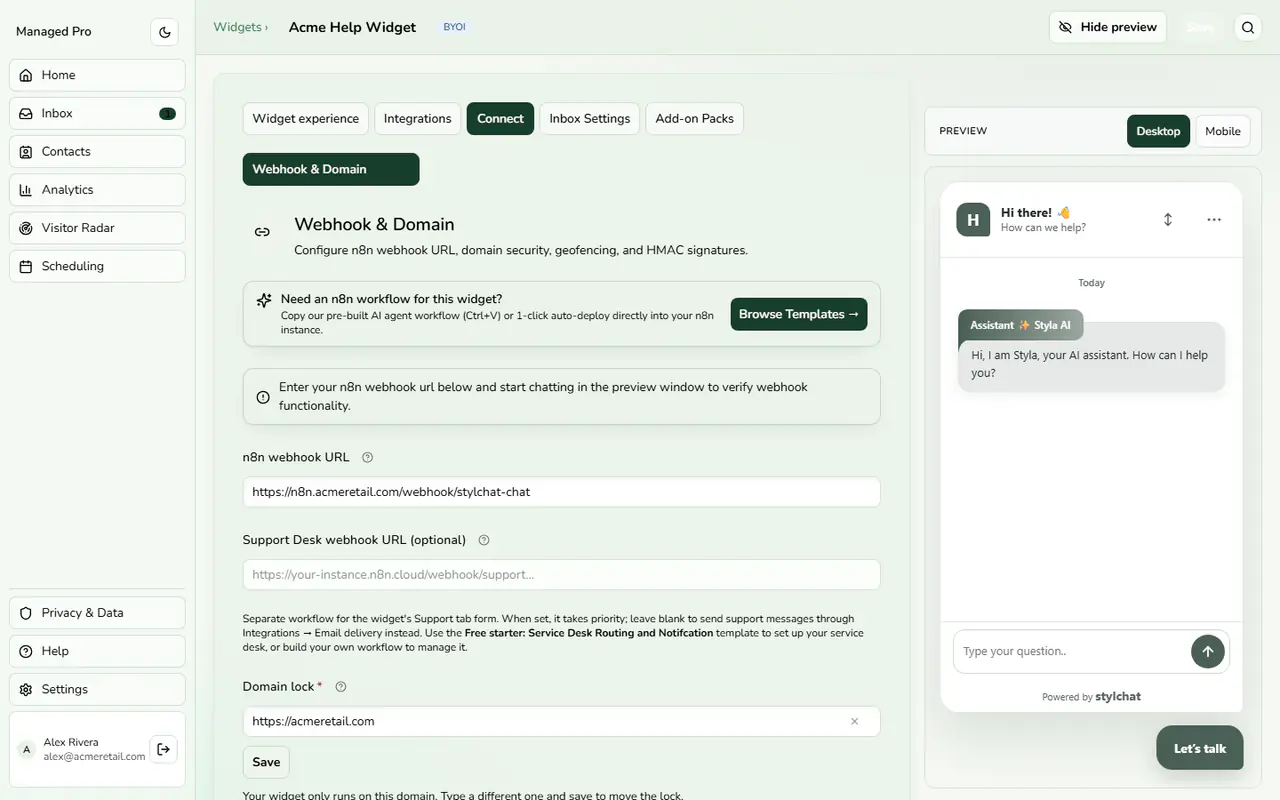
Task: Click the logout icon beside Alex Rivera
Action: [164, 749]
